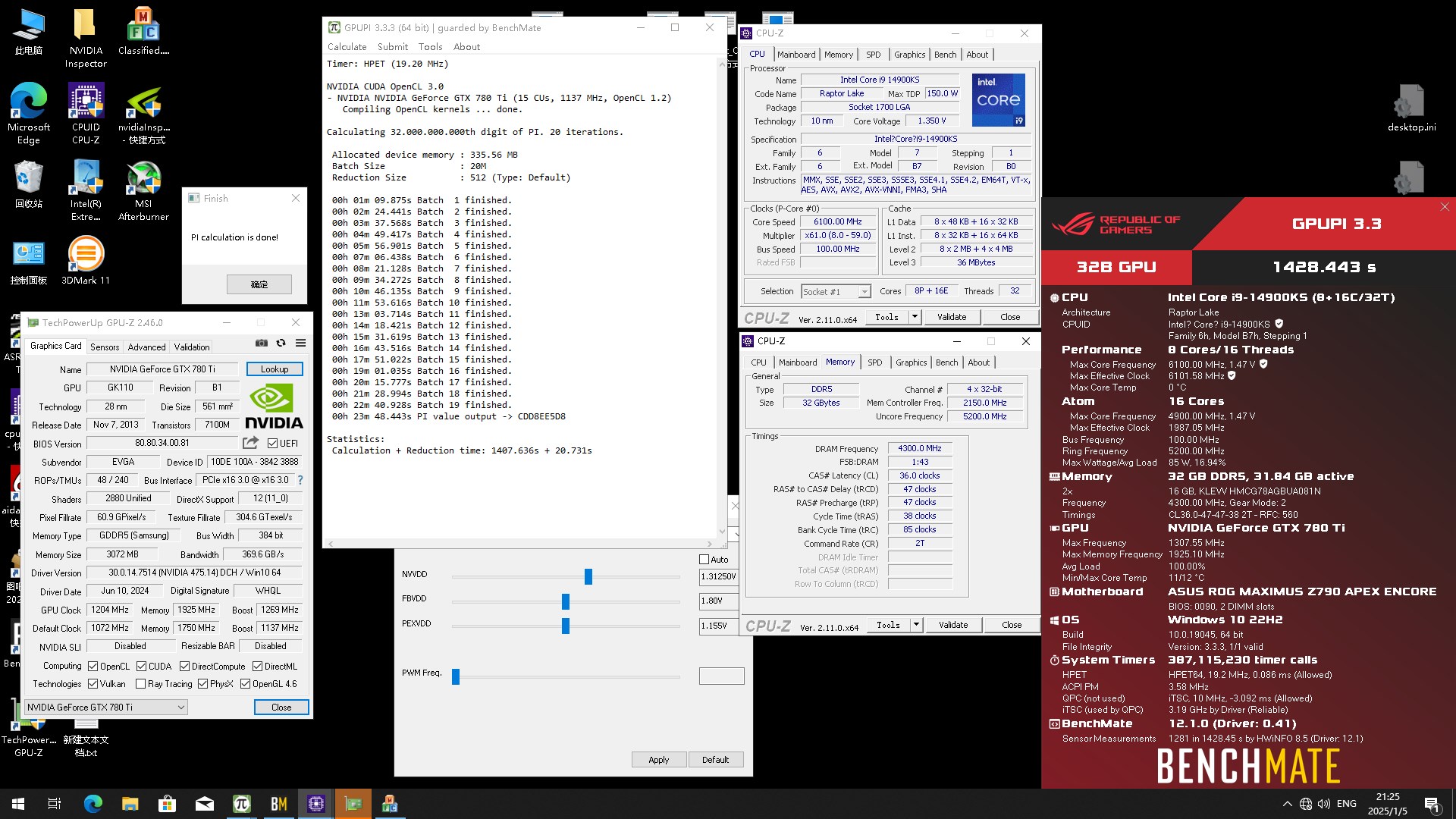Toggle DirectCompute checkbox
The image size is (1456, 819).
(184, 667)
